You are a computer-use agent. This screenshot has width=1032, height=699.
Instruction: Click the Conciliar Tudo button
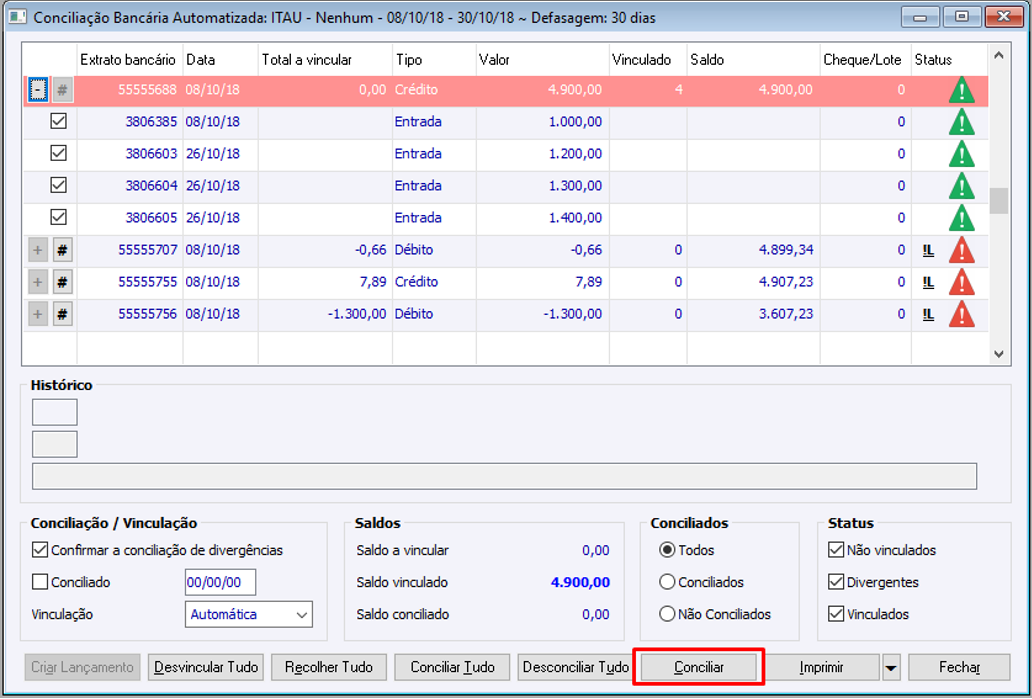click(x=452, y=667)
